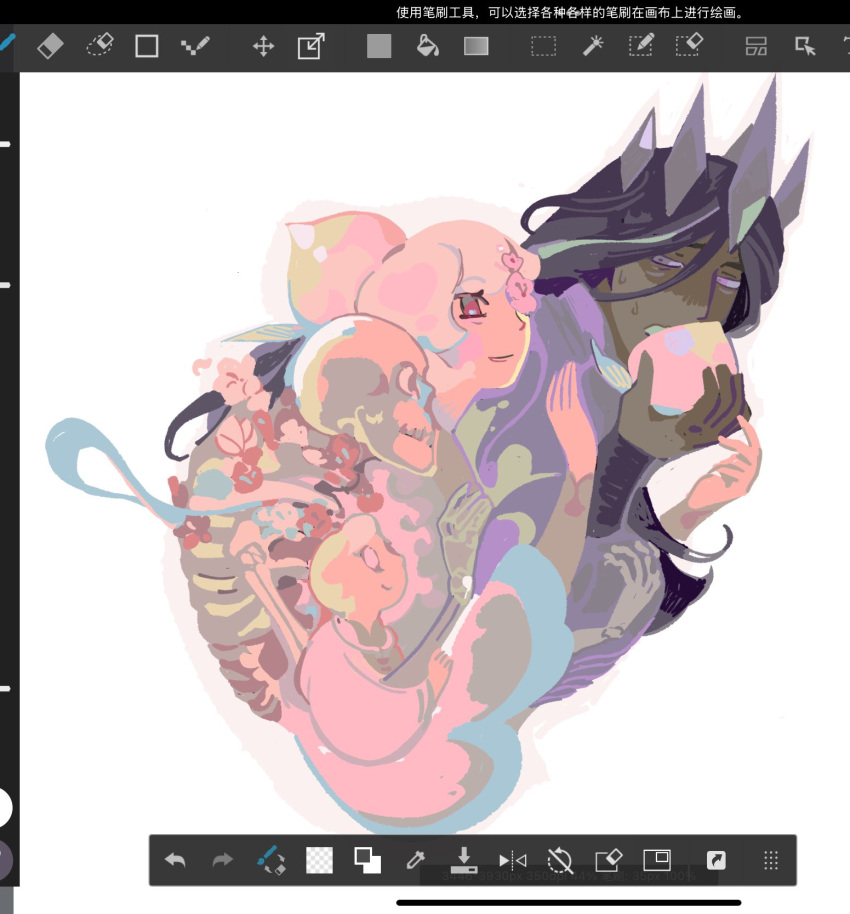Select the Eraser tool
Viewport: 850px width, 914px height.
click(x=50, y=46)
